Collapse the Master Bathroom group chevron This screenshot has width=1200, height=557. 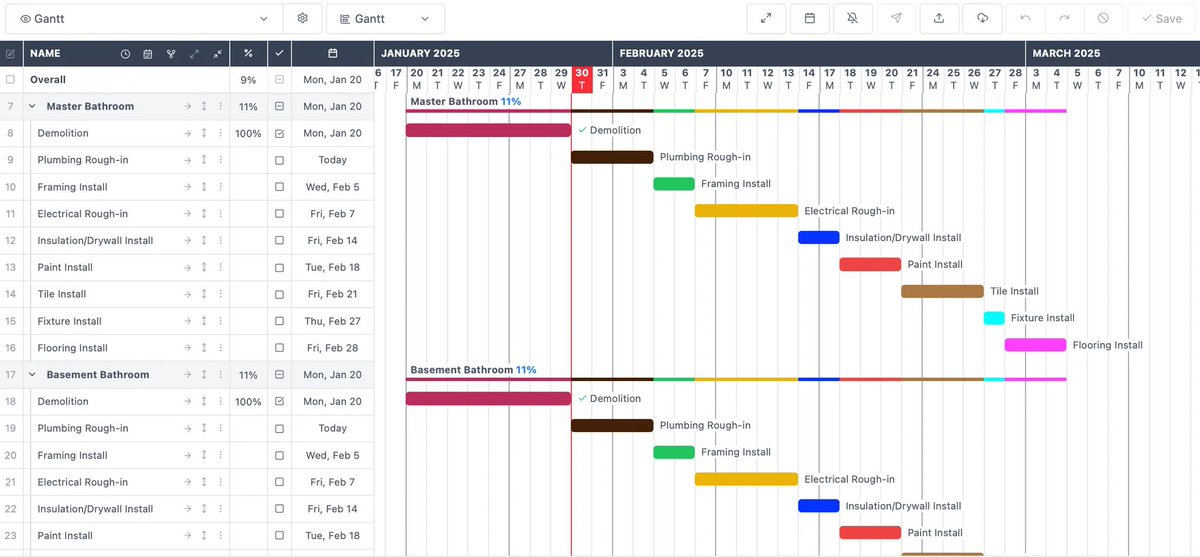pyautogui.click(x=32, y=106)
